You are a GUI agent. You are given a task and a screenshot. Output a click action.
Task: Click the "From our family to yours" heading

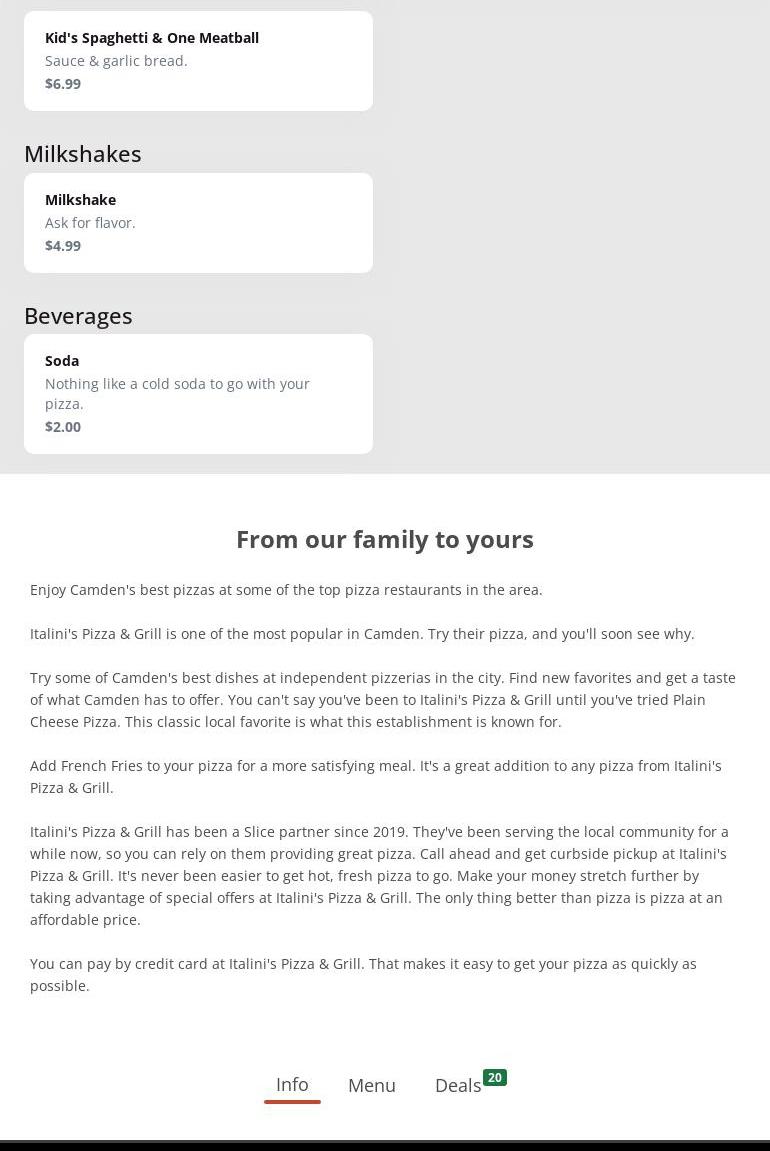tap(385, 540)
